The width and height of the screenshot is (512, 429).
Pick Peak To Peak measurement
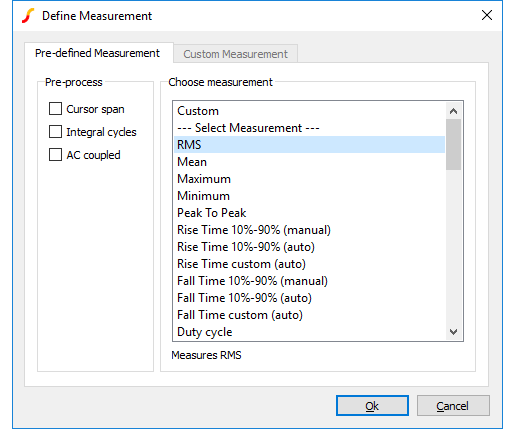tap(309, 213)
